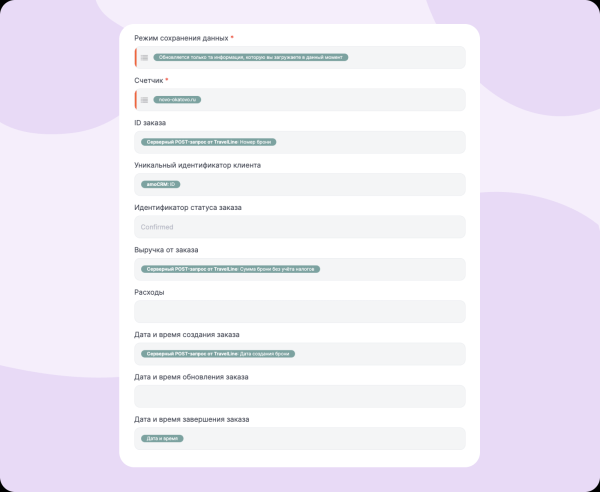Click the Режим сохранения данных label
This screenshot has width=600, height=492.
pyautogui.click(x=181, y=38)
